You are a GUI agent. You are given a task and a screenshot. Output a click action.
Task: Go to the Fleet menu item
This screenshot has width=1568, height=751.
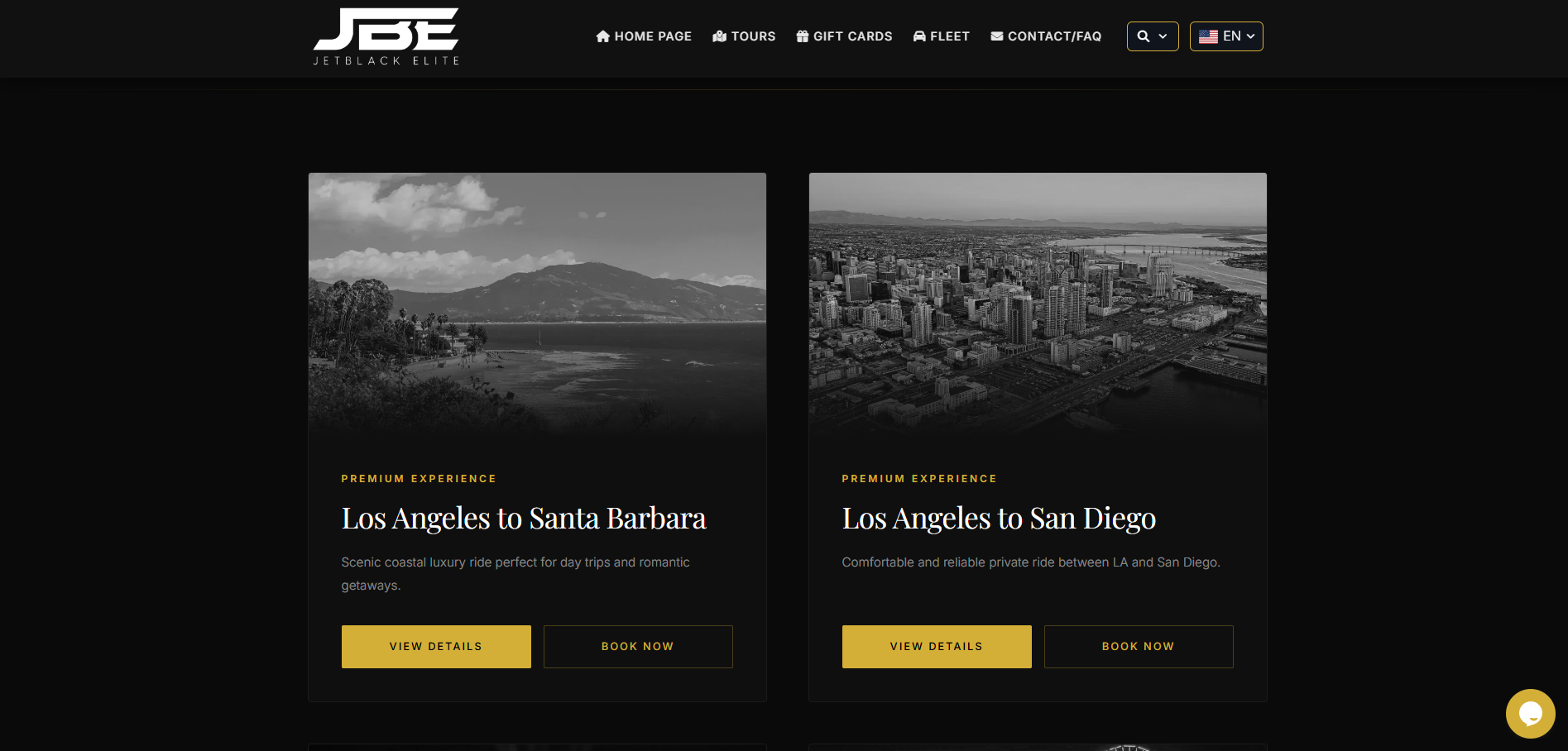(949, 36)
